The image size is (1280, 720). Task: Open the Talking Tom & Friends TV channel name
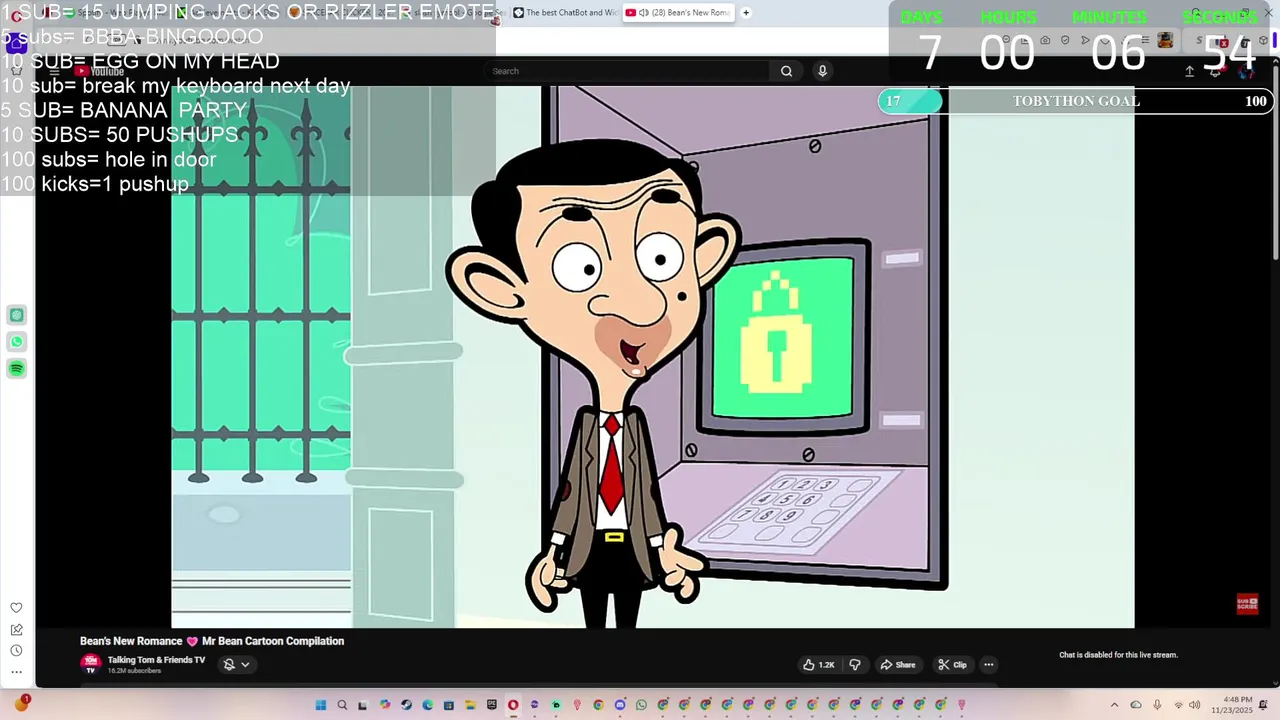pos(156,660)
